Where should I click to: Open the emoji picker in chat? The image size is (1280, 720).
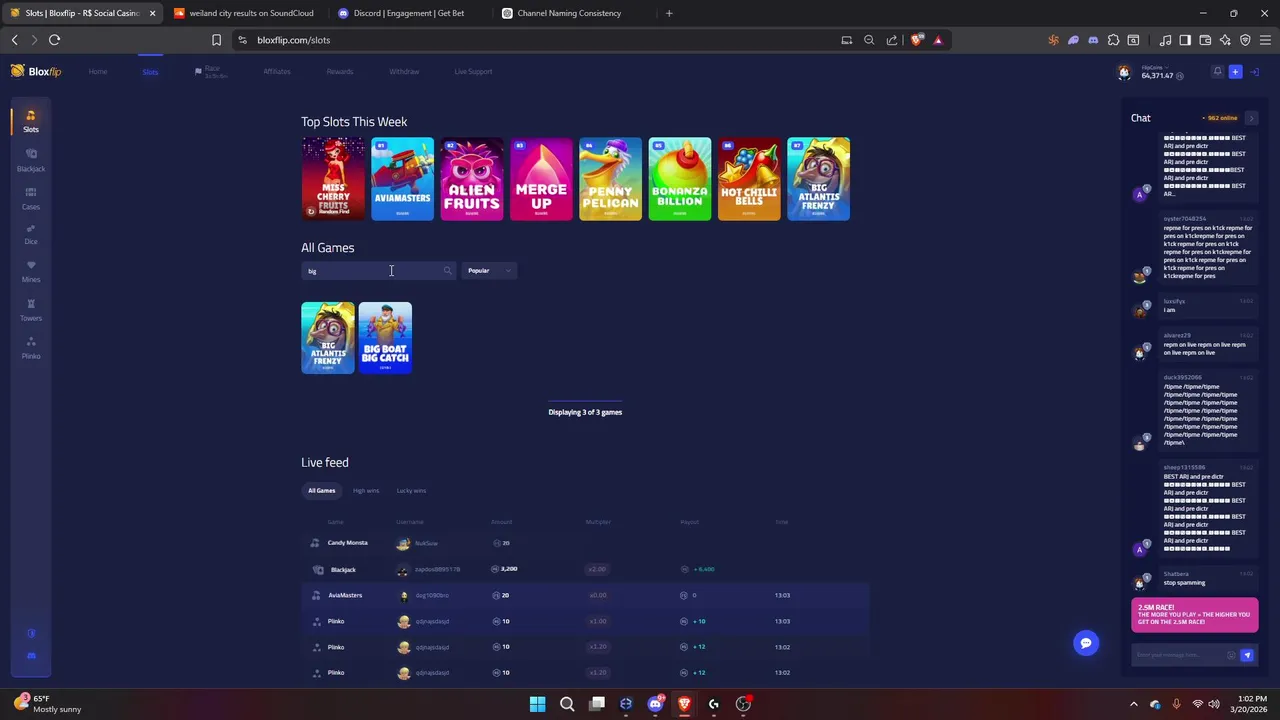click(x=1231, y=655)
